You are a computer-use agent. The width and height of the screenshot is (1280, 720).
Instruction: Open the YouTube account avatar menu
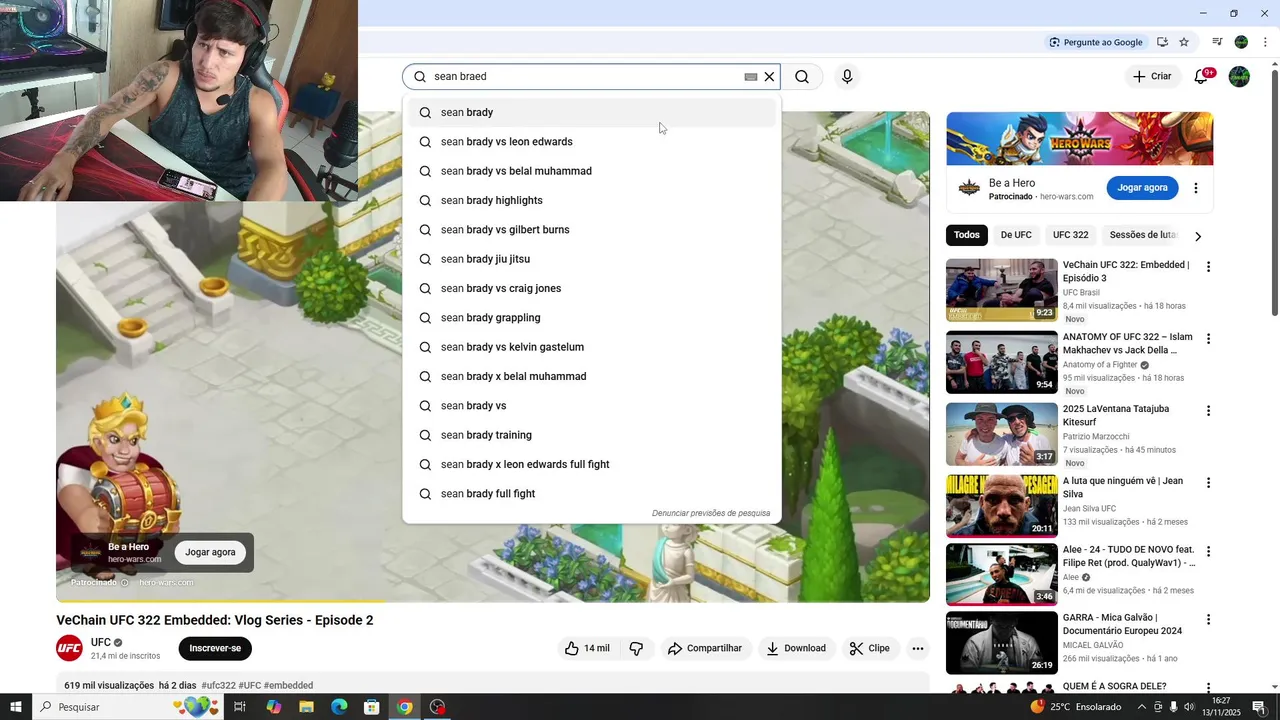[x=1239, y=76]
